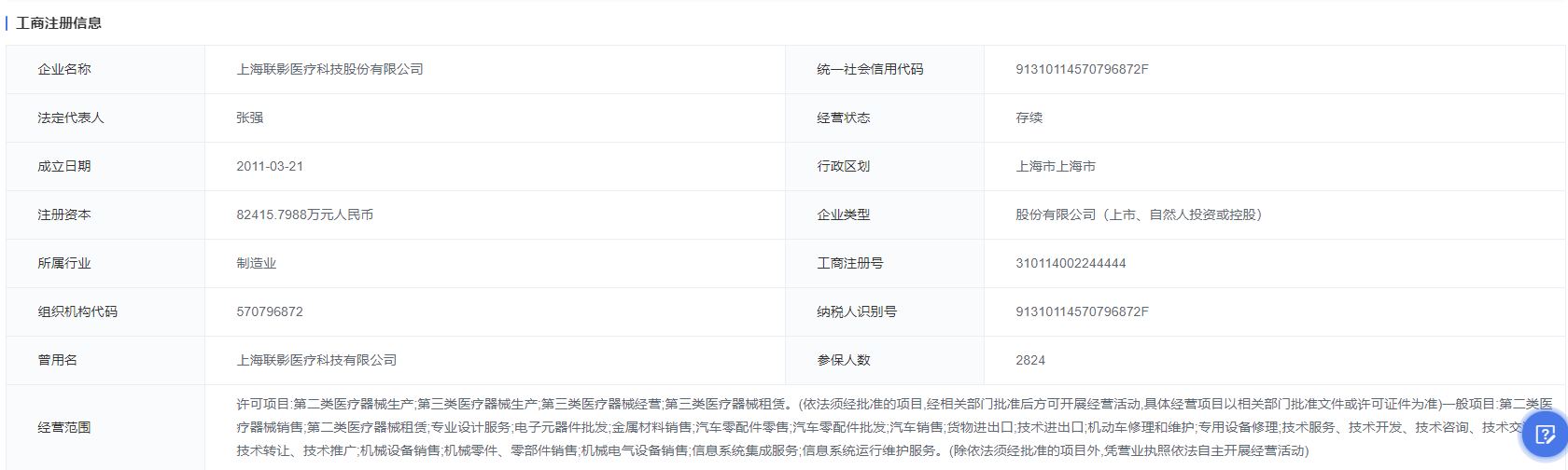Select the 股份有限公司 company type value
Screen dimensions: 1568x470
pyautogui.click(x=1139, y=214)
